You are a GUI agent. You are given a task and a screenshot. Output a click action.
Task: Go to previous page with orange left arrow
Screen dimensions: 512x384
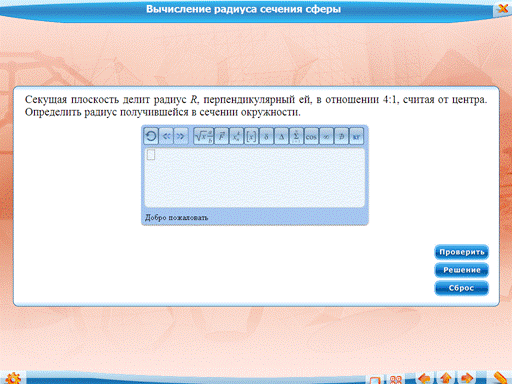(x=424, y=378)
